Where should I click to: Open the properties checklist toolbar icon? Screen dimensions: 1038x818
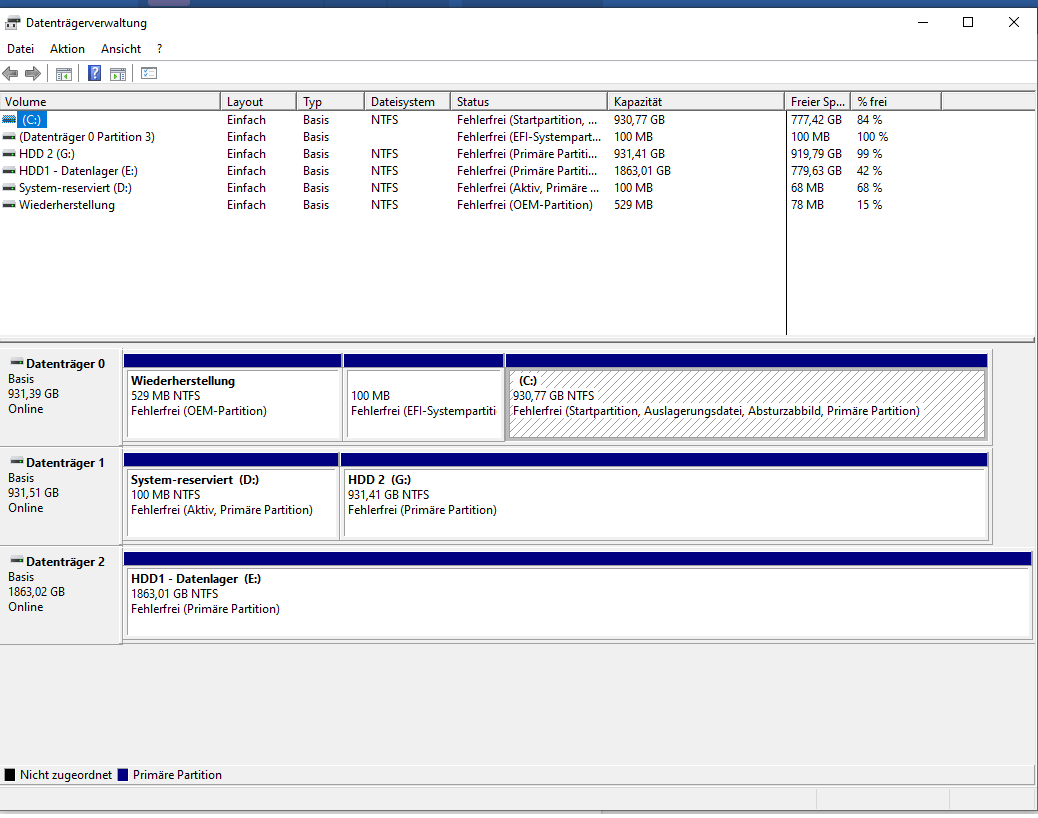pyautogui.click(x=149, y=73)
